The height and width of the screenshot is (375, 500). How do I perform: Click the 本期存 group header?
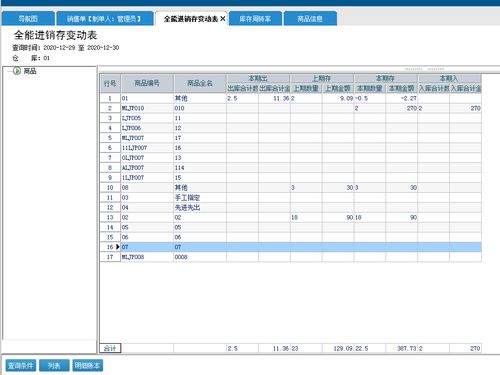tap(385, 79)
